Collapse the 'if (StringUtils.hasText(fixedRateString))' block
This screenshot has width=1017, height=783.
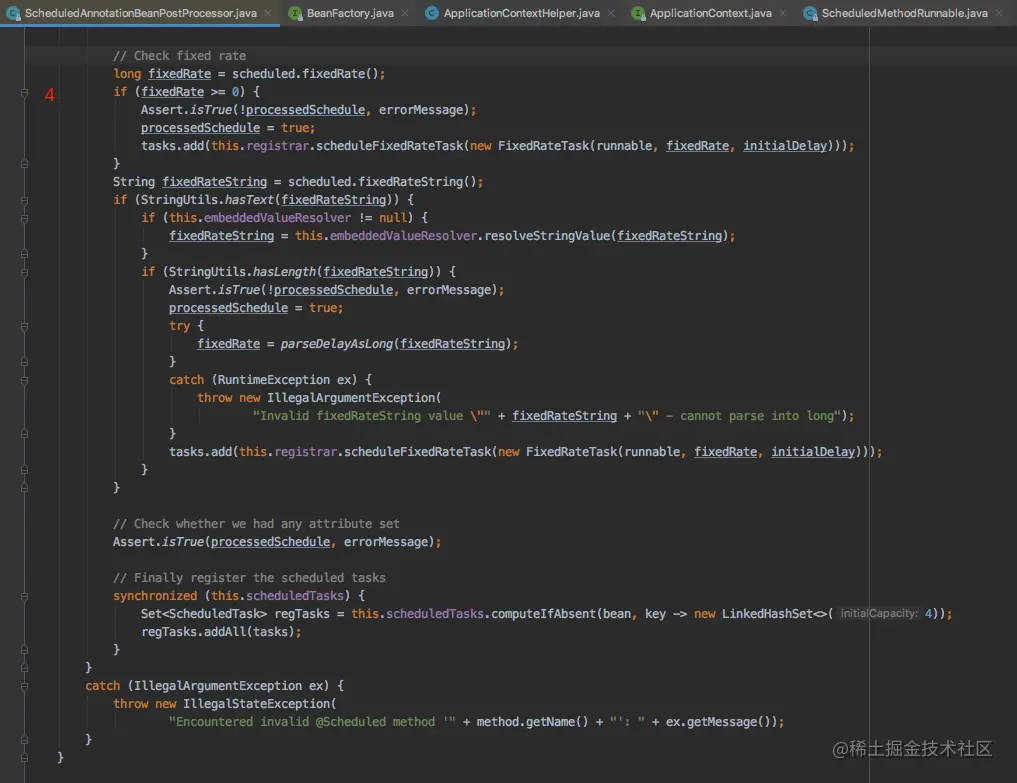coord(24,200)
